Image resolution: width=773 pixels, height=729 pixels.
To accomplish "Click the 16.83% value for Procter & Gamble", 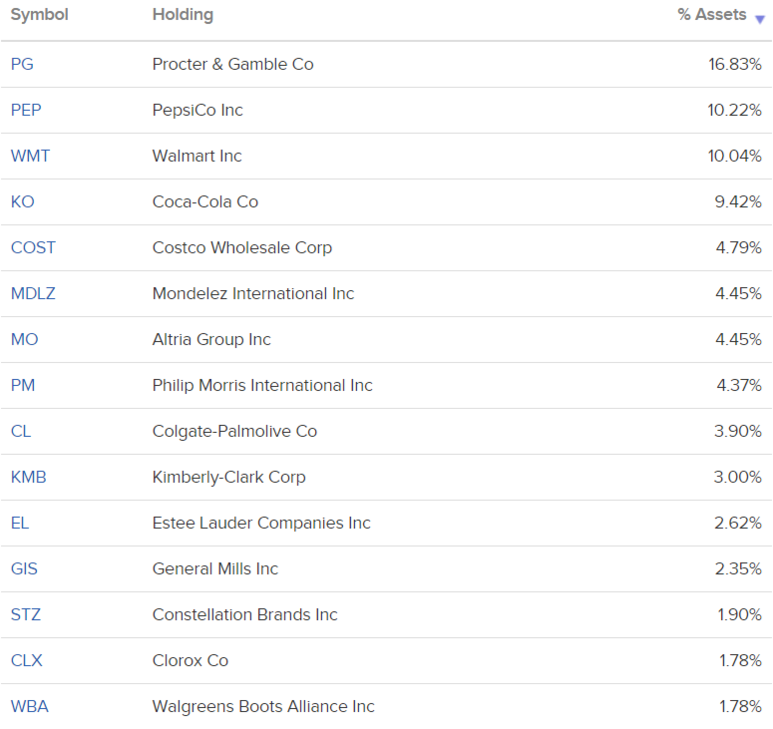I will [x=735, y=64].
